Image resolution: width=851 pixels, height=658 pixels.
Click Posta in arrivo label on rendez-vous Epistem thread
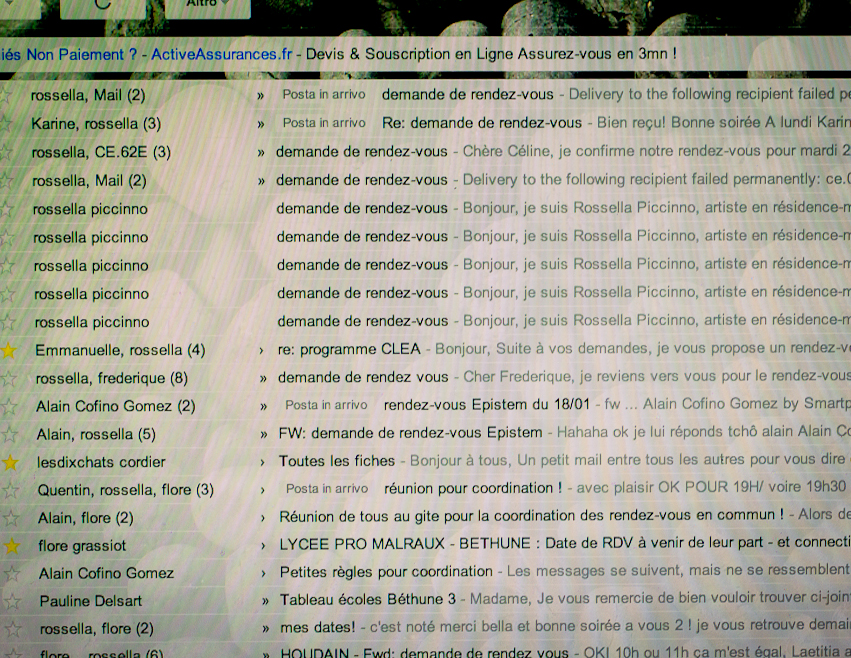(x=326, y=406)
